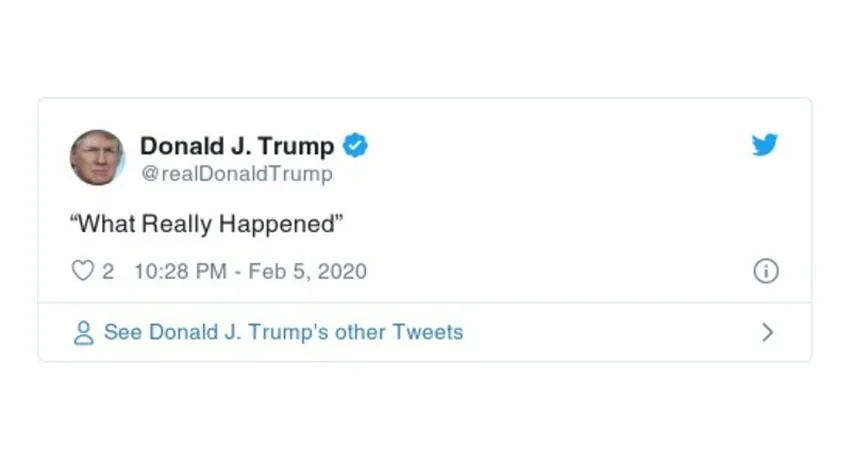
Task: Like the tweet with the heart icon
Action: 83,271
